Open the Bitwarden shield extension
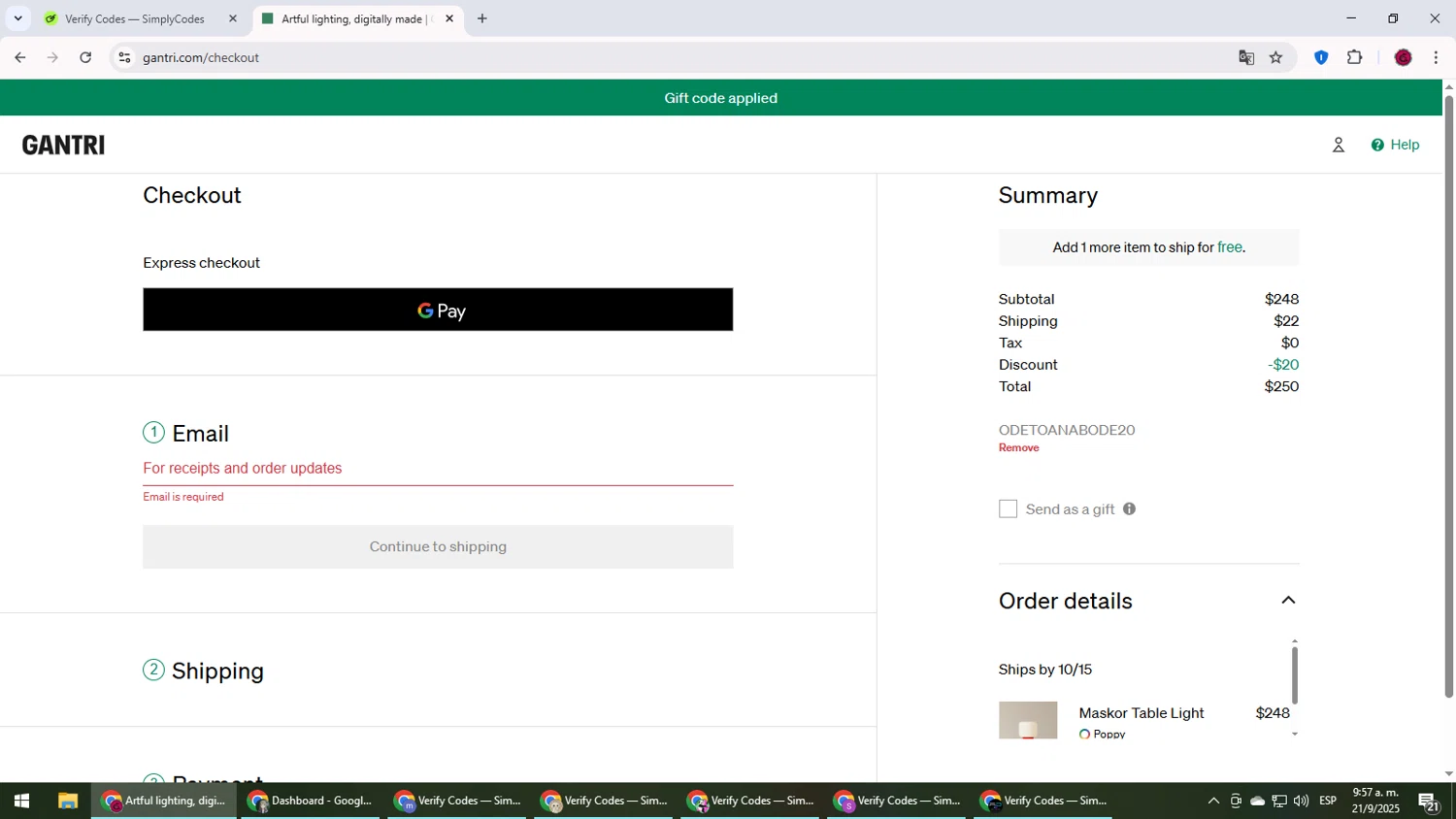This screenshot has height=819, width=1456. [1321, 58]
